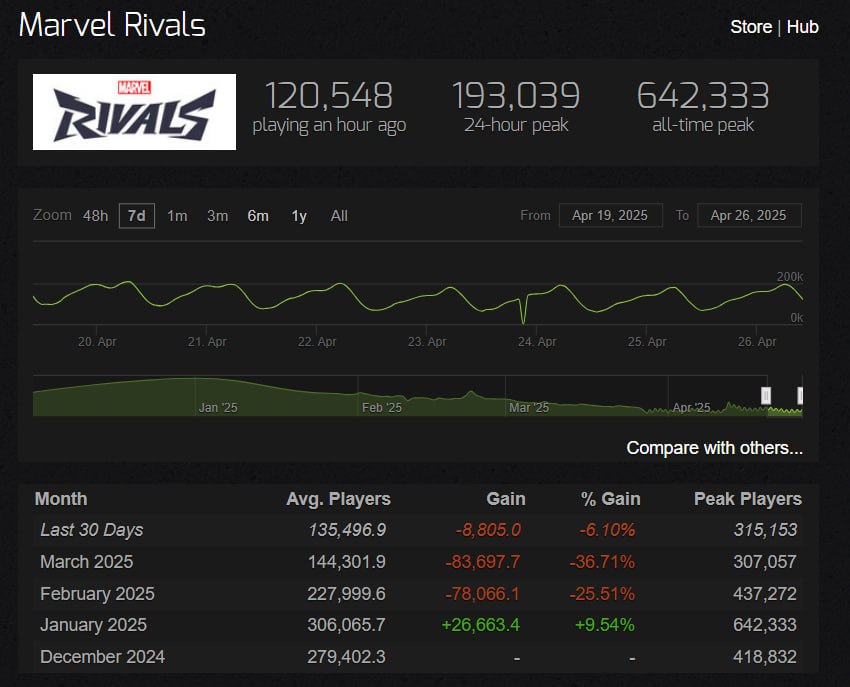Click the 437,272 peak players value
Viewport: 850px width, 687px height.
tap(765, 594)
